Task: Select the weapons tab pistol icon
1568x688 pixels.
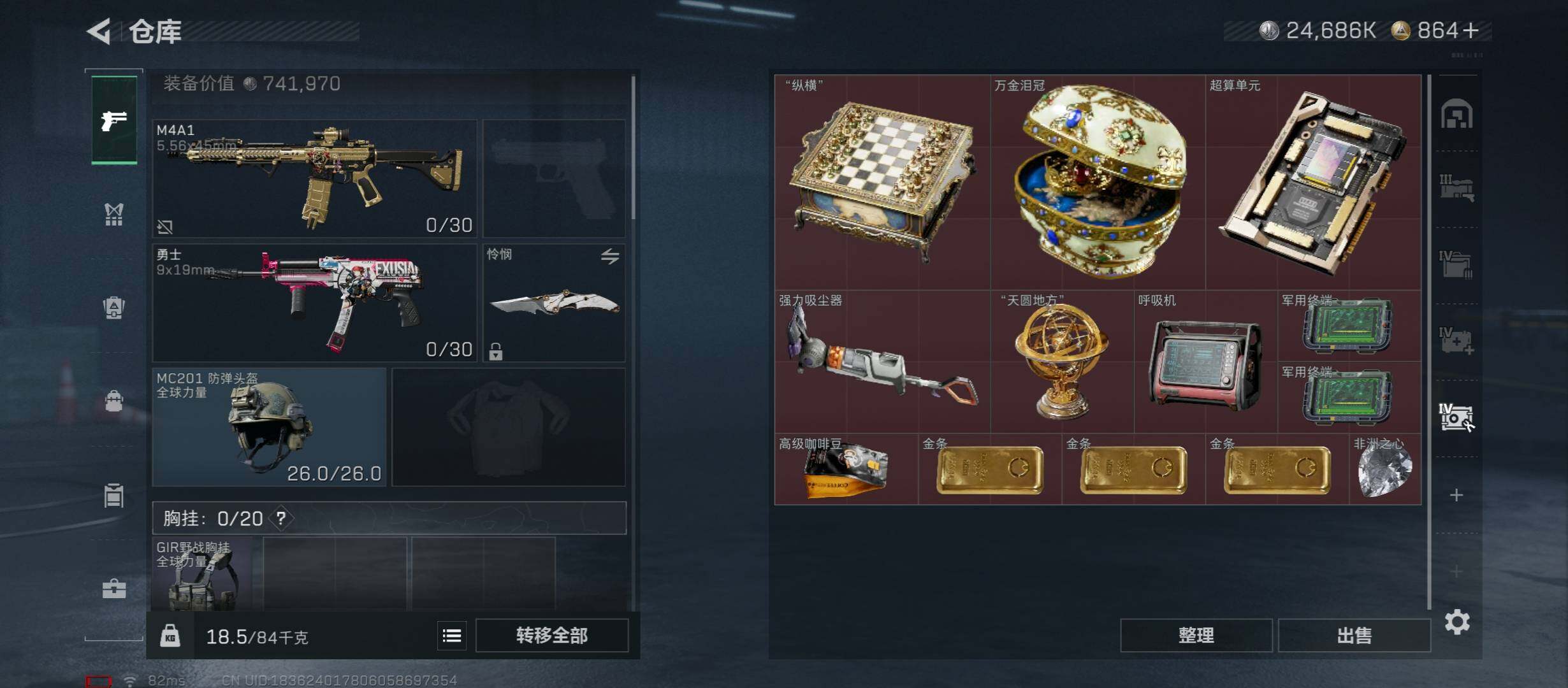Action: click(114, 120)
